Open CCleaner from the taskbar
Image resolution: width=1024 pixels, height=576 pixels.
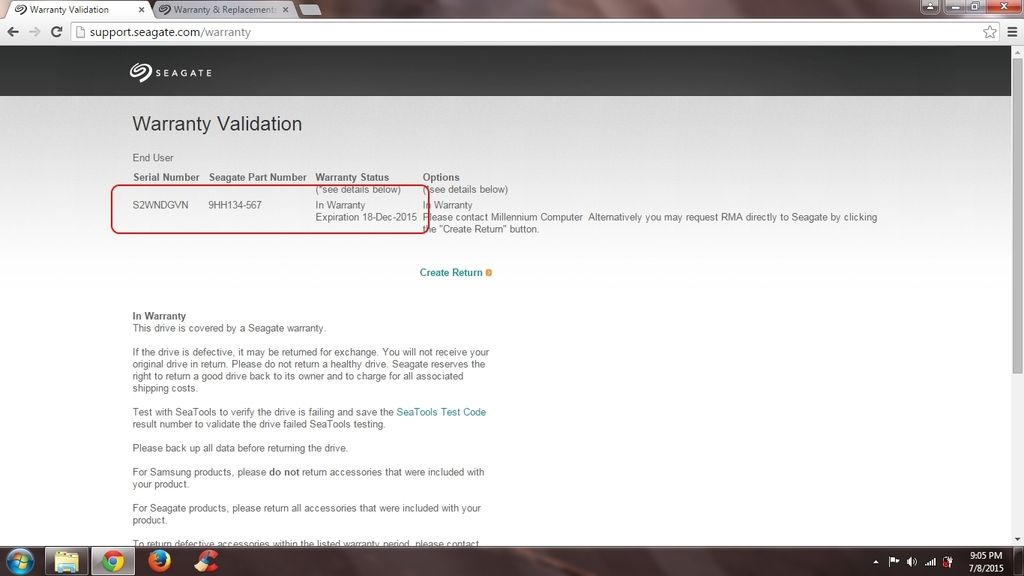pyautogui.click(x=206, y=561)
